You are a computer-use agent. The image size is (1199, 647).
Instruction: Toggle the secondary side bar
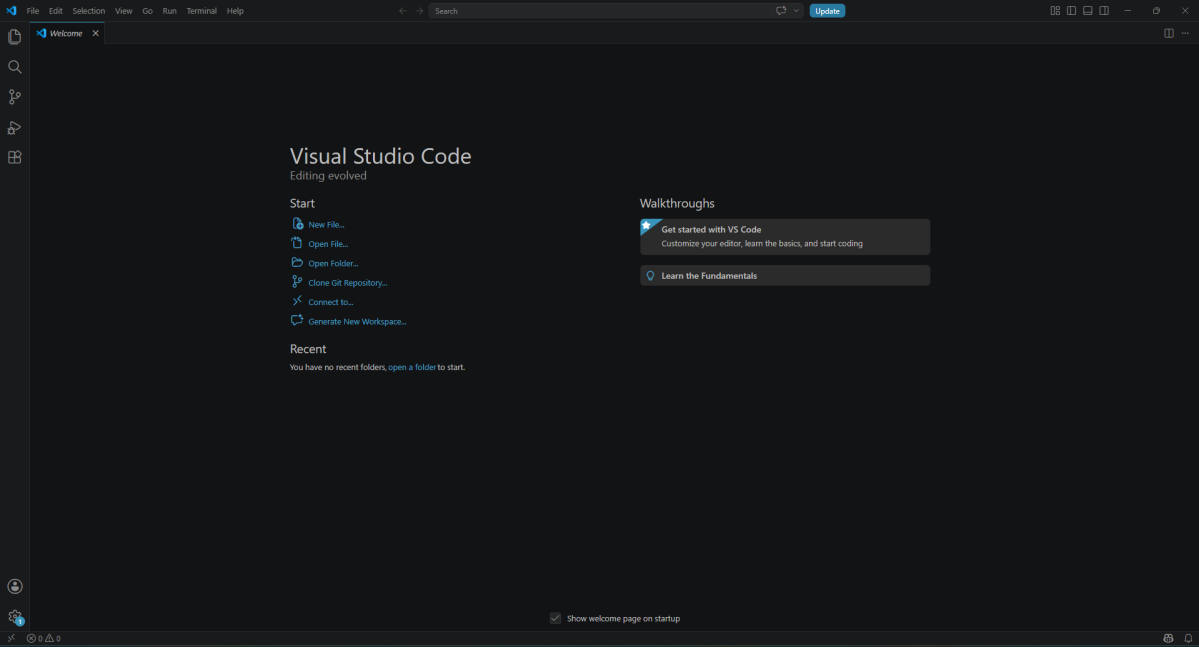pyautogui.click(x=1104, y=11)
